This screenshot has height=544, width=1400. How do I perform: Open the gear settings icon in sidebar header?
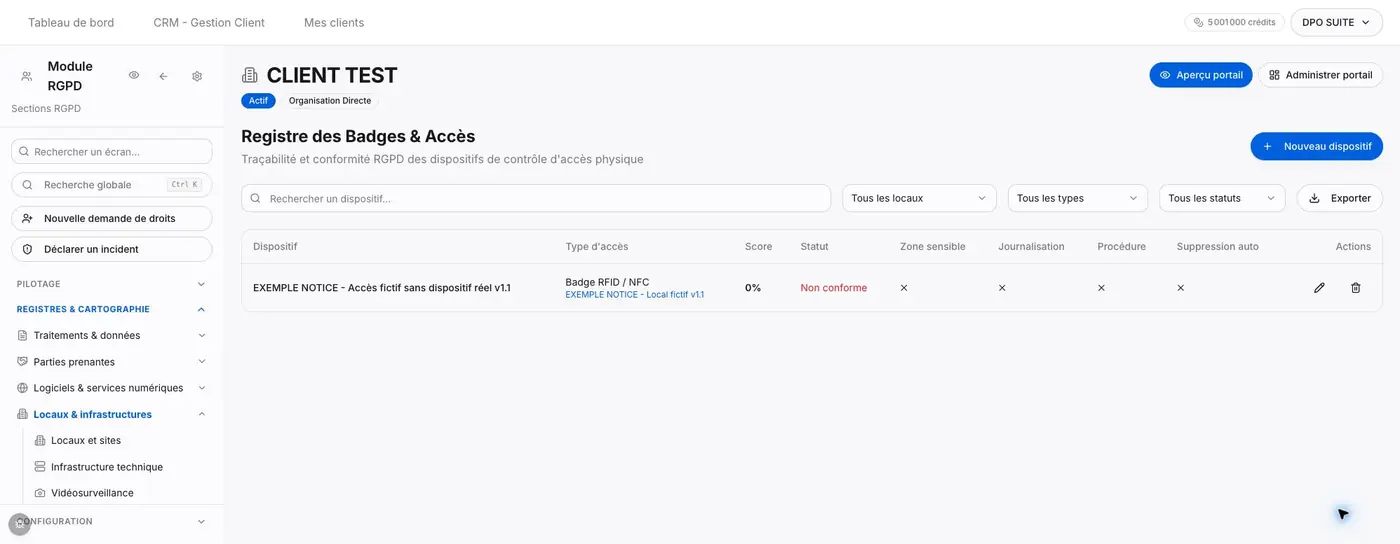(197, 76)
